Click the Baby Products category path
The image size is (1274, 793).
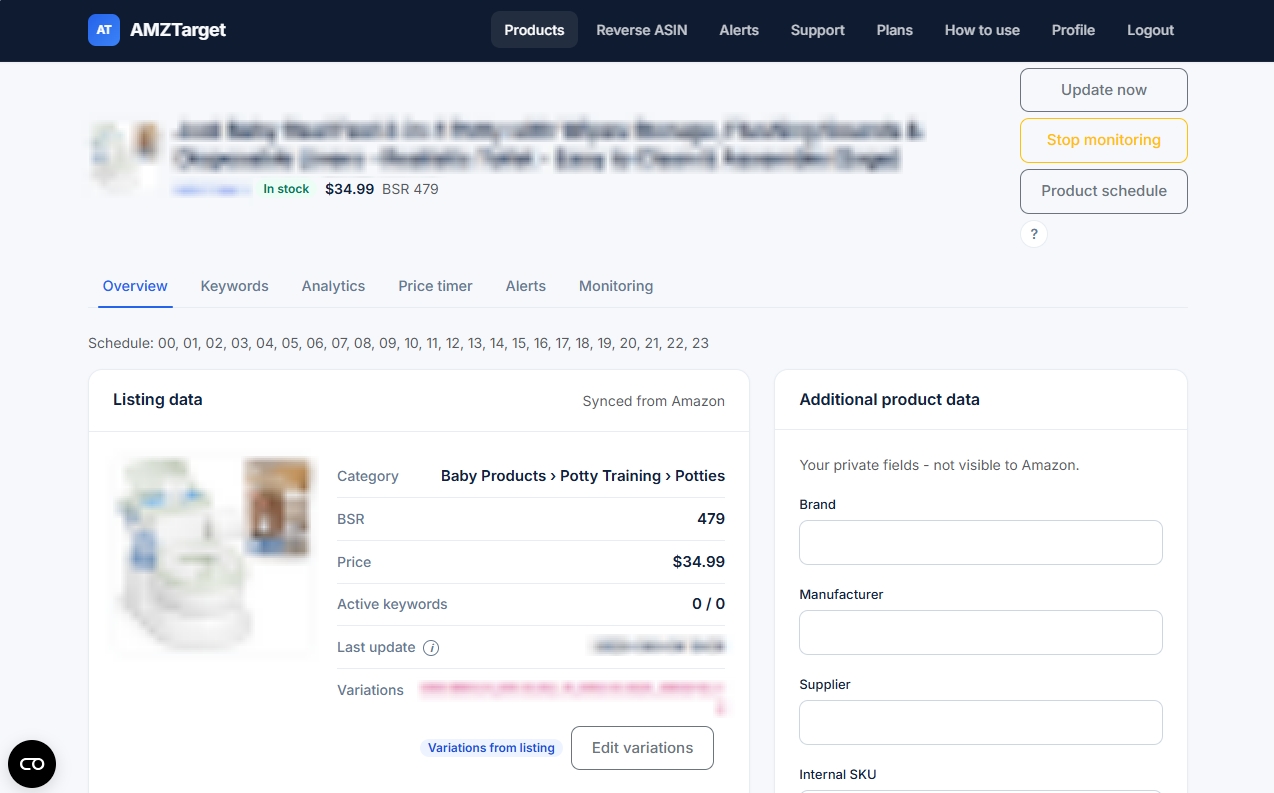pos(583,476)
